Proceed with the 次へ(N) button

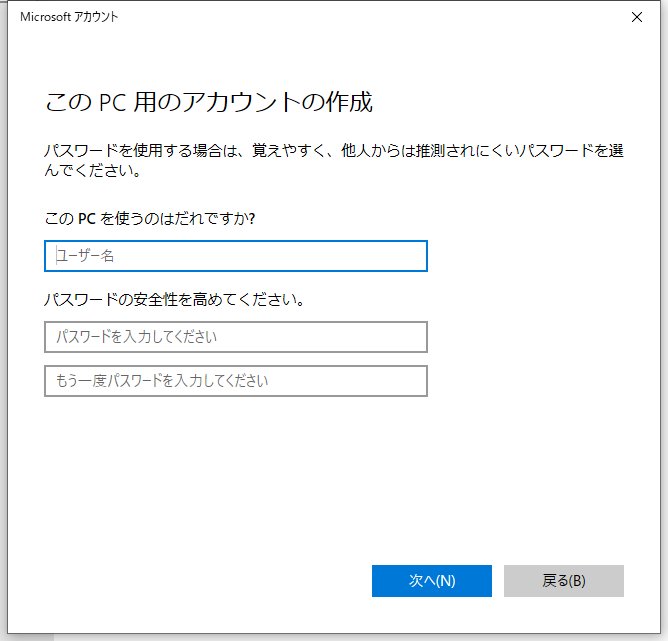tap(432, 581)
